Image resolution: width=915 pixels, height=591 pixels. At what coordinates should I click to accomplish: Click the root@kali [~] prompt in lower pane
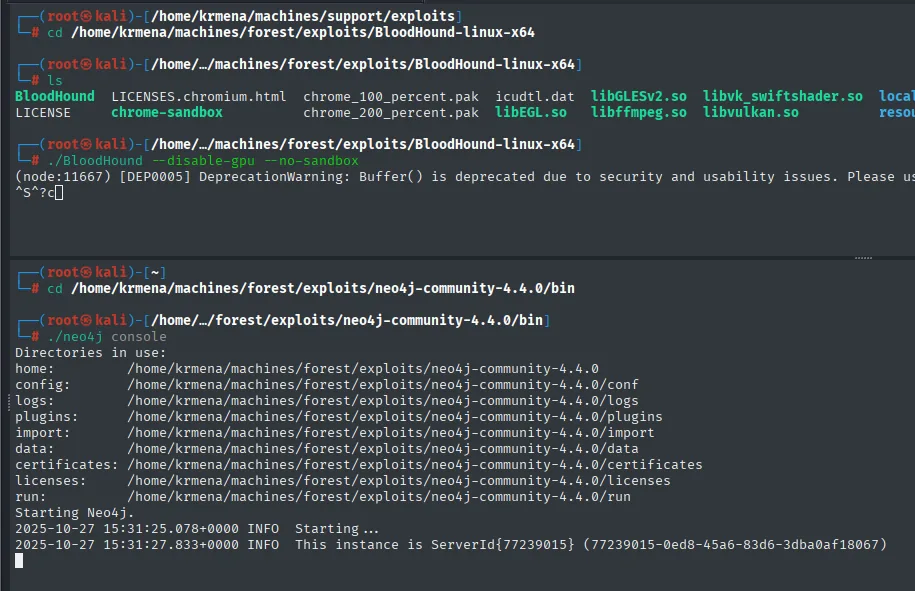[92, 272]
